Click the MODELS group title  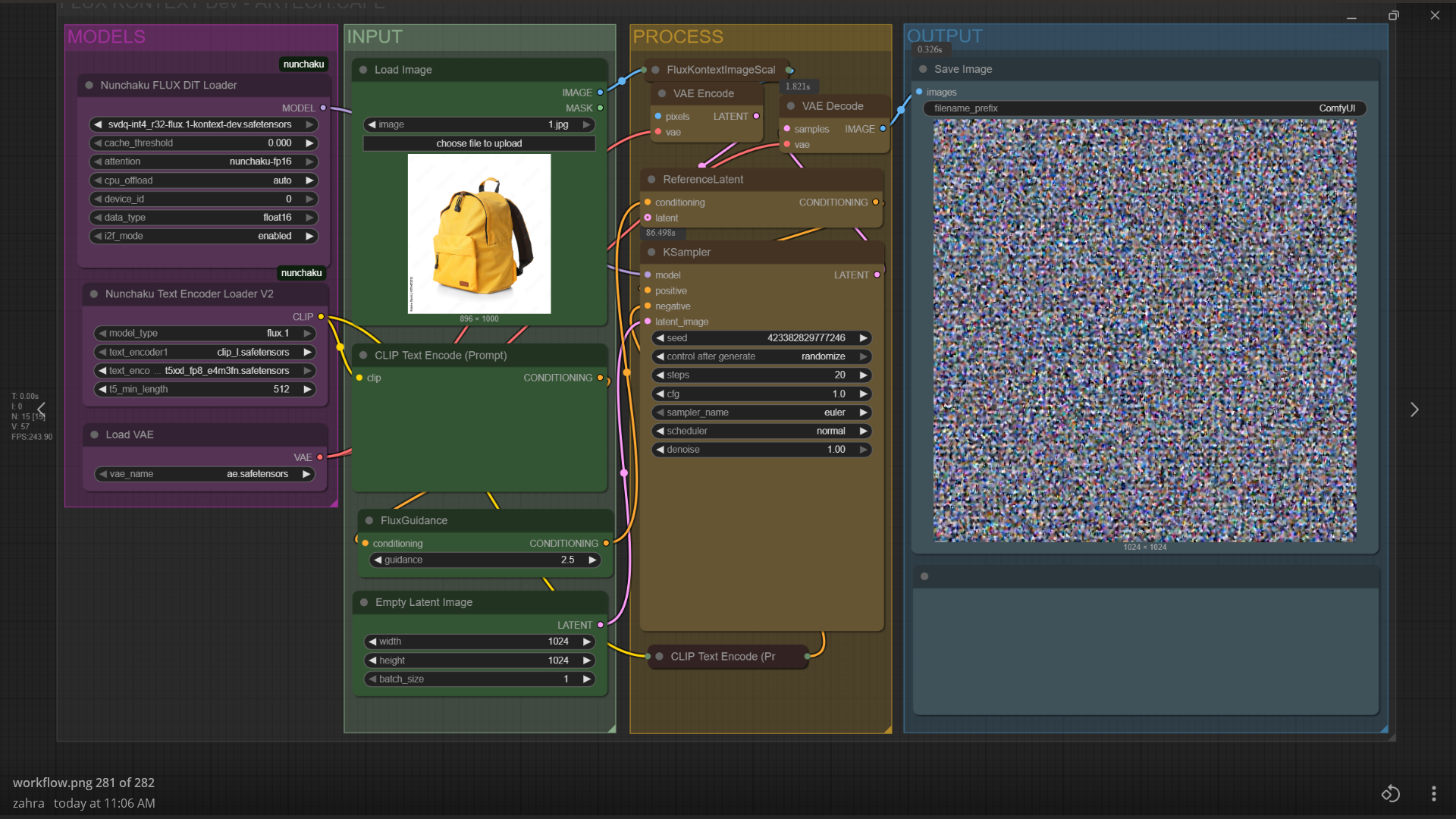[106, 36]
